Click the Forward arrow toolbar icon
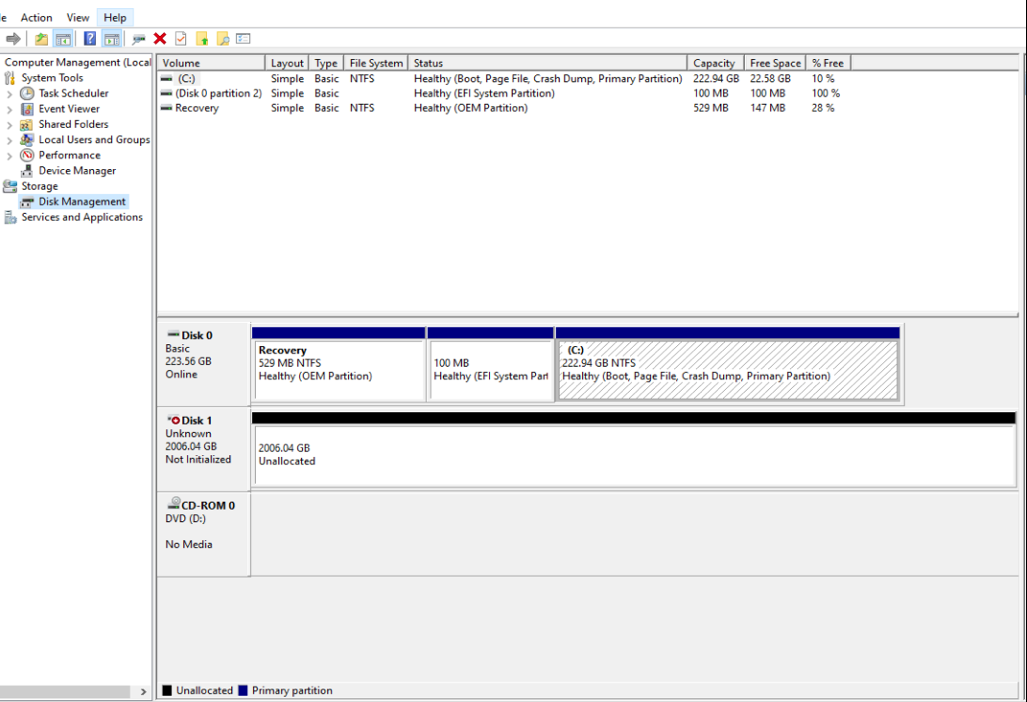This screenshot has width=1027, height=702. point(13,39)
